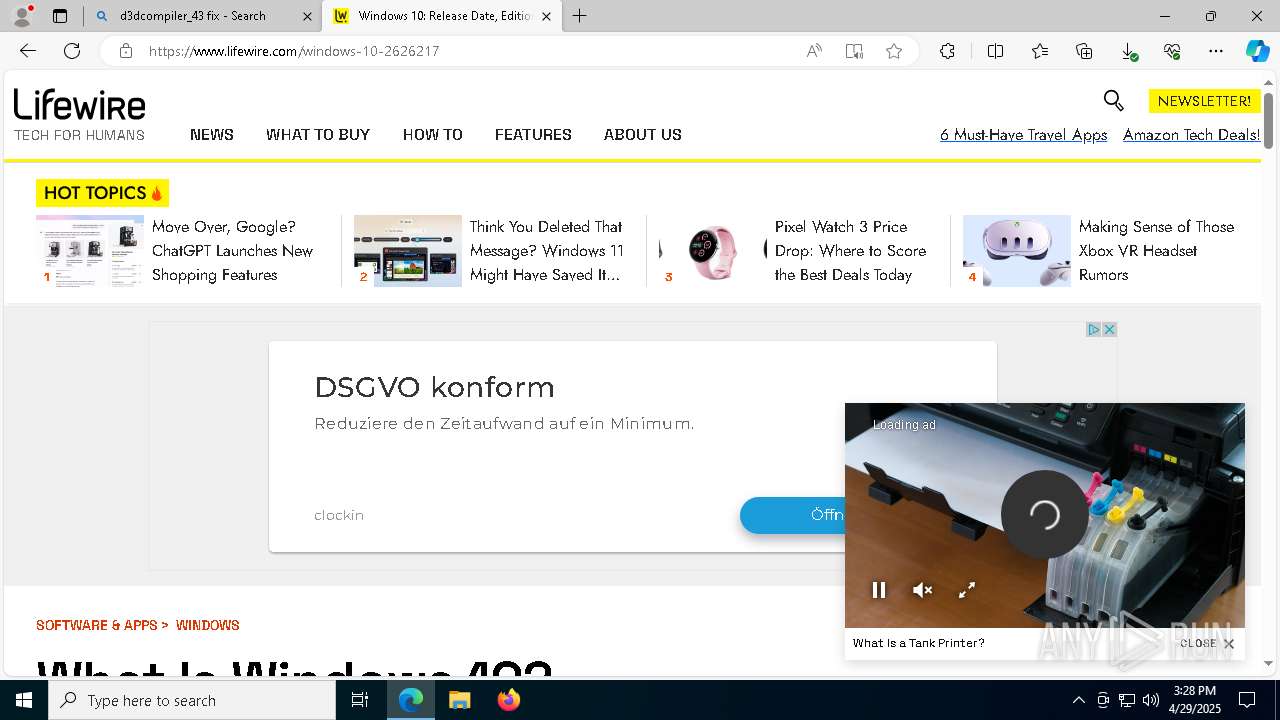Launch Copilot sidebar

pos(1258,51)
